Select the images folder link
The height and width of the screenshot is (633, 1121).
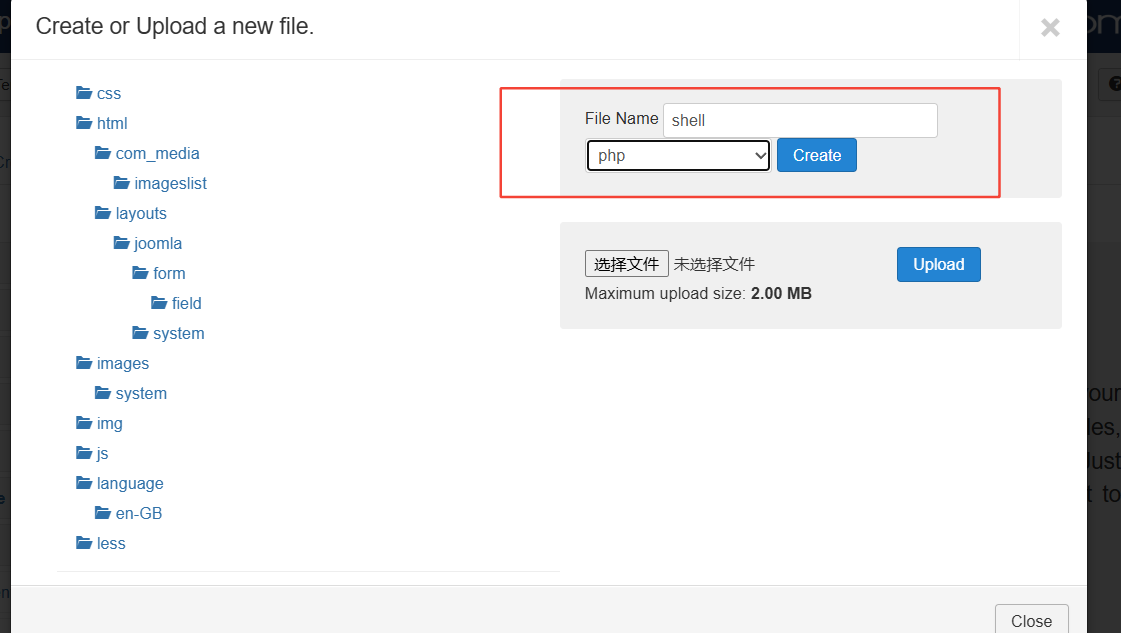pyautogui.click(x=123, y=364)
